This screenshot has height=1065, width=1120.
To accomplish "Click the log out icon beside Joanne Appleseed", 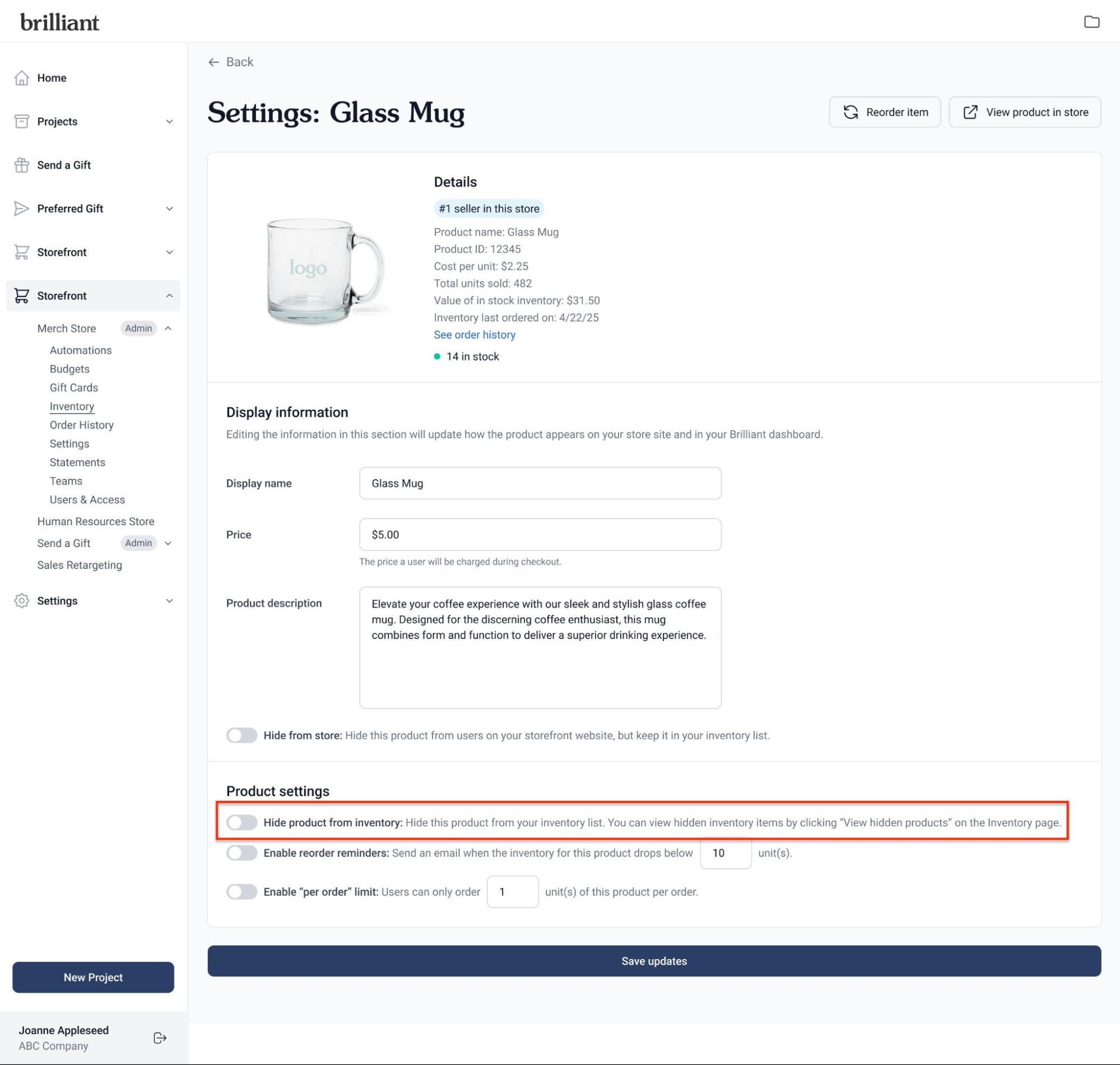I will pyautogui.click(x=160, y=1038).
